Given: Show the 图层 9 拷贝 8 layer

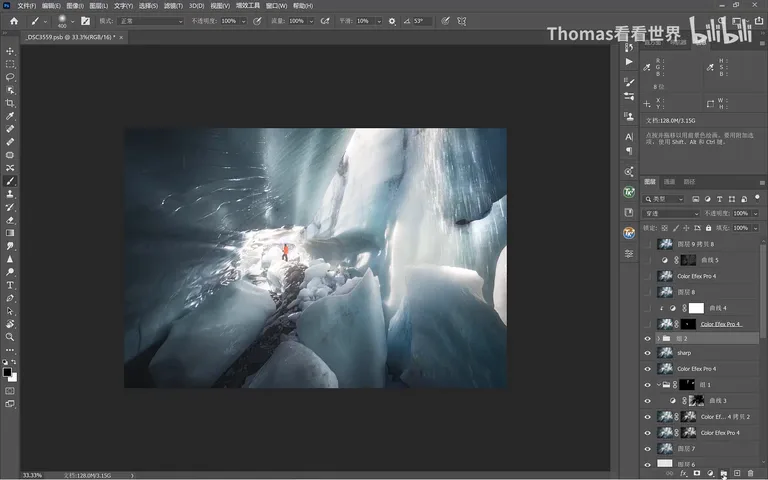Looking at the screenshot, I should click(648, 244).
